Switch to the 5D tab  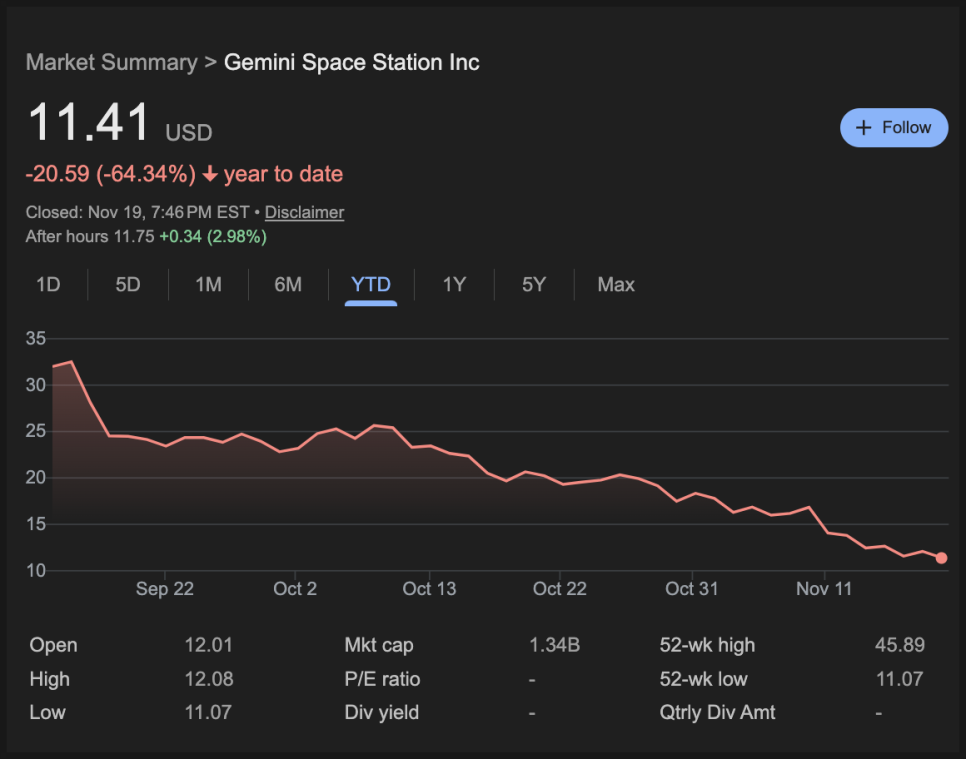coord(128,285)
